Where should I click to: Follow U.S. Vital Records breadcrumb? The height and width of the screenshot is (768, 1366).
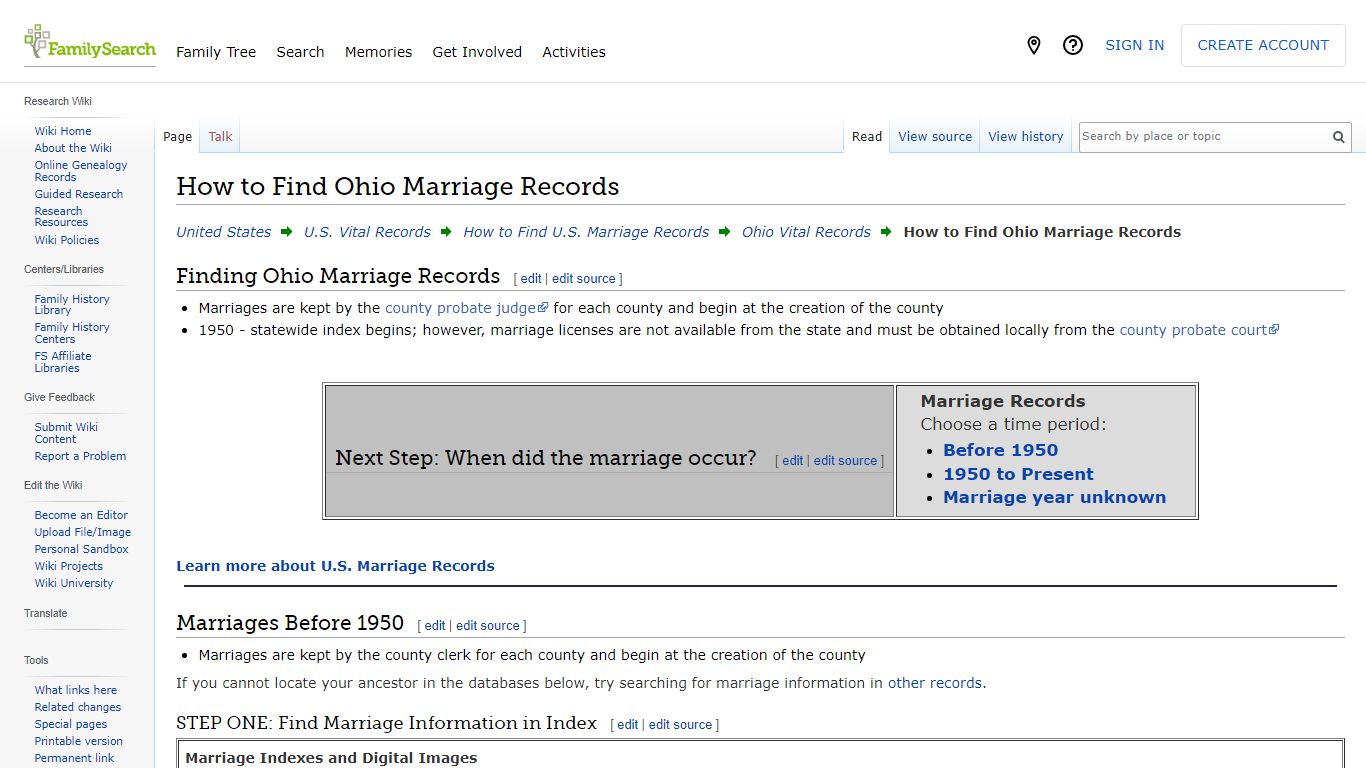point(367,232)
